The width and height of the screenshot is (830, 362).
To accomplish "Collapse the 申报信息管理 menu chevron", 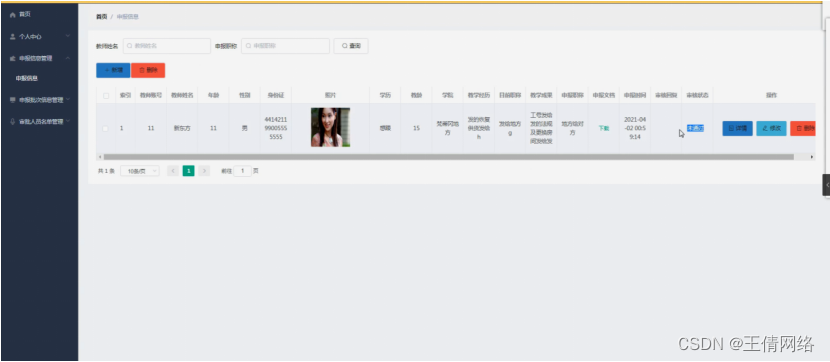I will [x=68, y=58].
